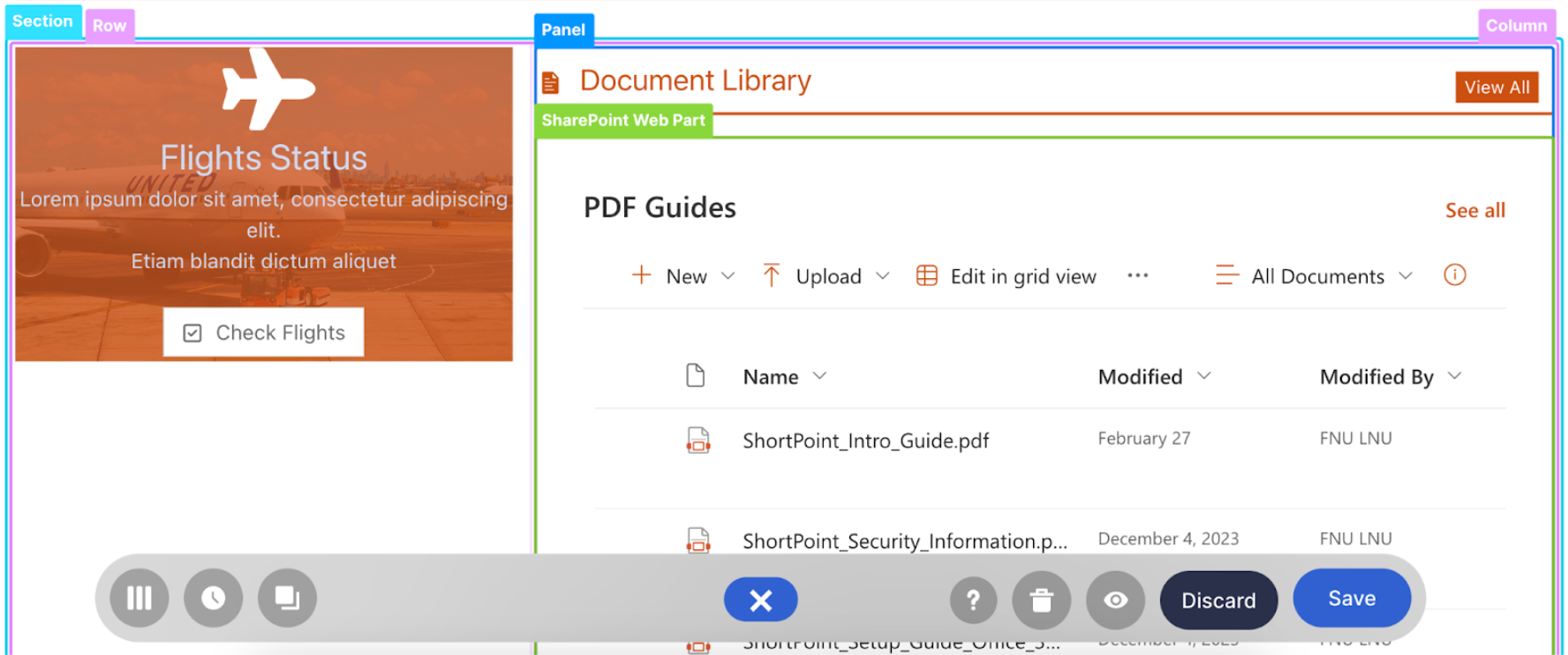
Task: Expand the Modified By column dropdown
Action: point(1455,376)
